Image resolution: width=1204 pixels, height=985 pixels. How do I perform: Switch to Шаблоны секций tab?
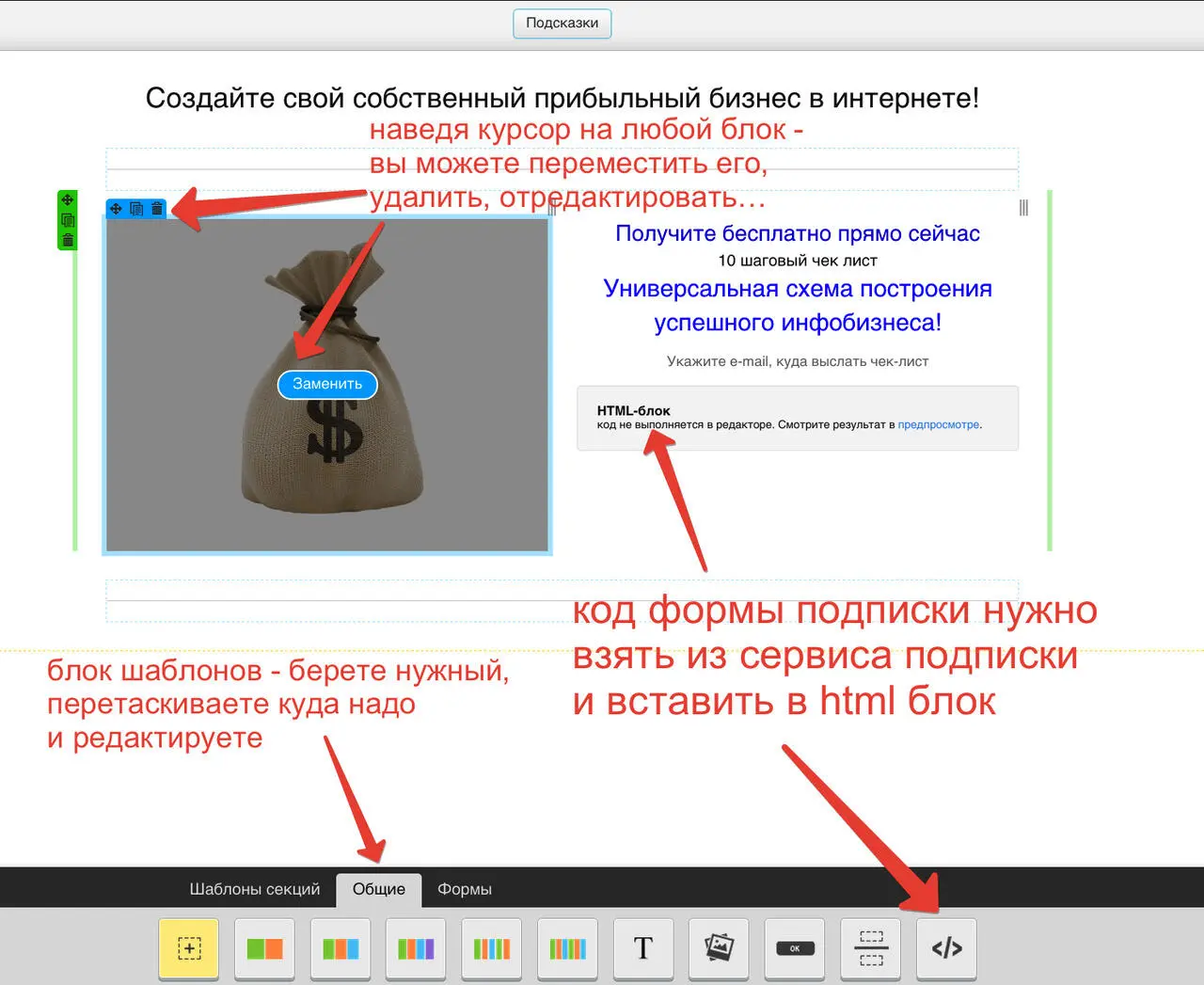point(254,889)
